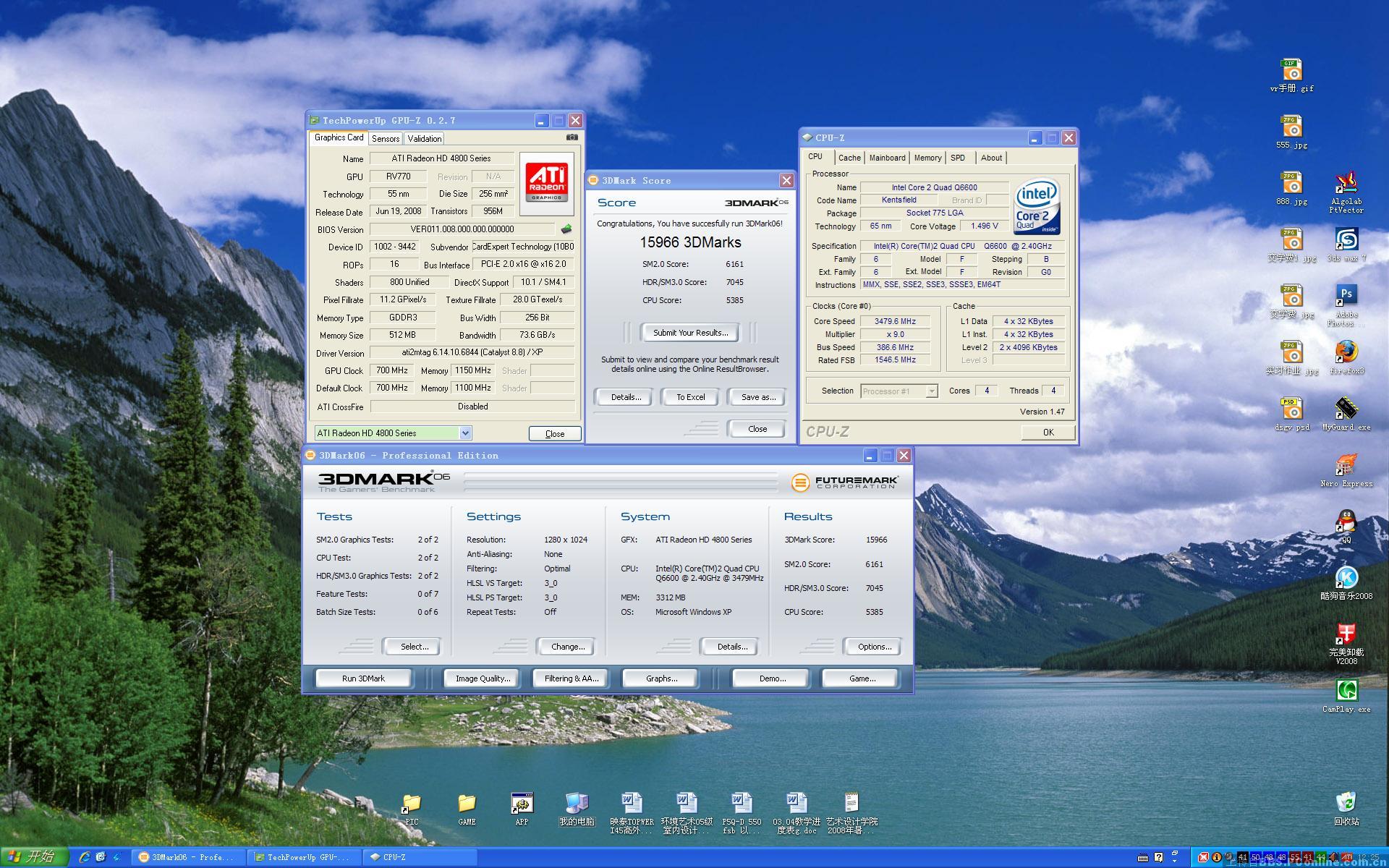Switch to the Validation tab in GPU-Z
The width and height of the screenshot is (1389, 868).
point(425,139)
